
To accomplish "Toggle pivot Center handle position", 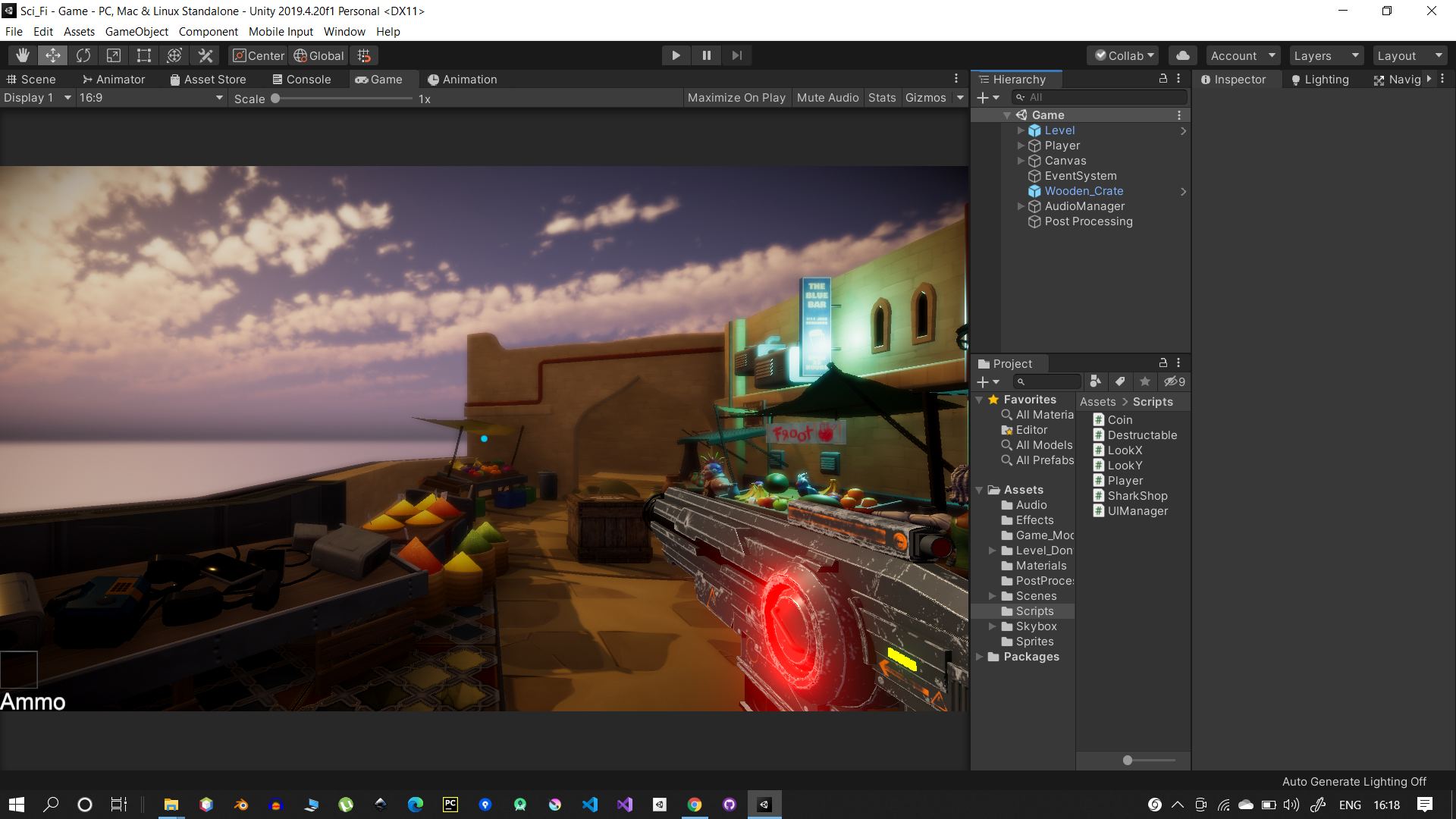I will [x=259, y=55].
